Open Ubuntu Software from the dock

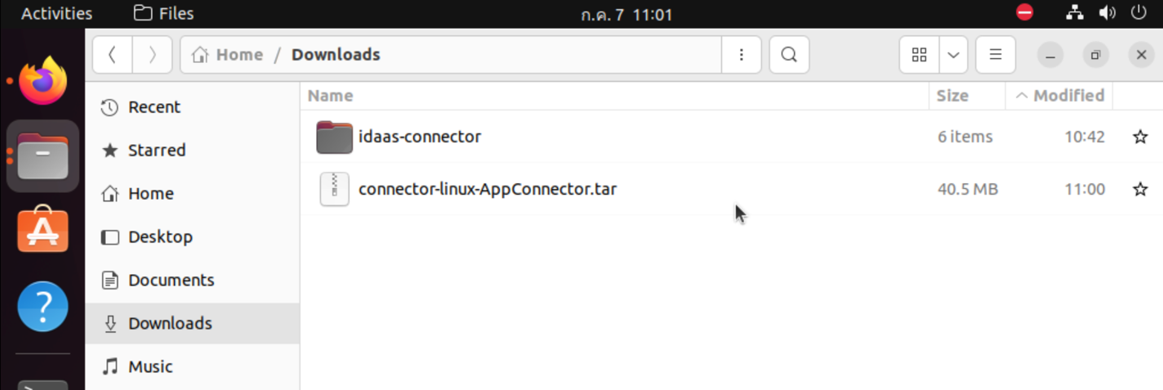pos(43,231)
